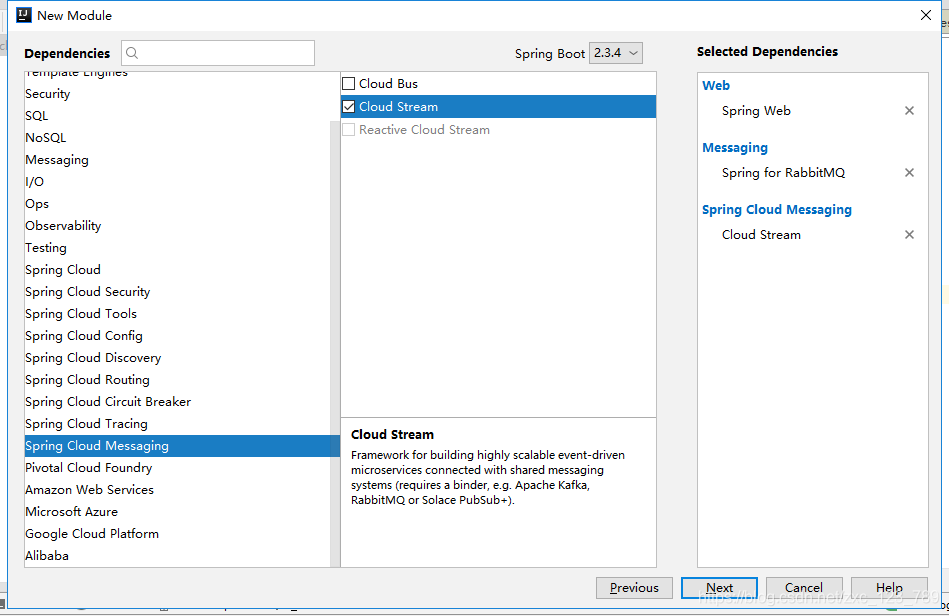Select the Pivotal Cloud Foundry category
Screen dimensions: 949x616
[x=178, y=468]
